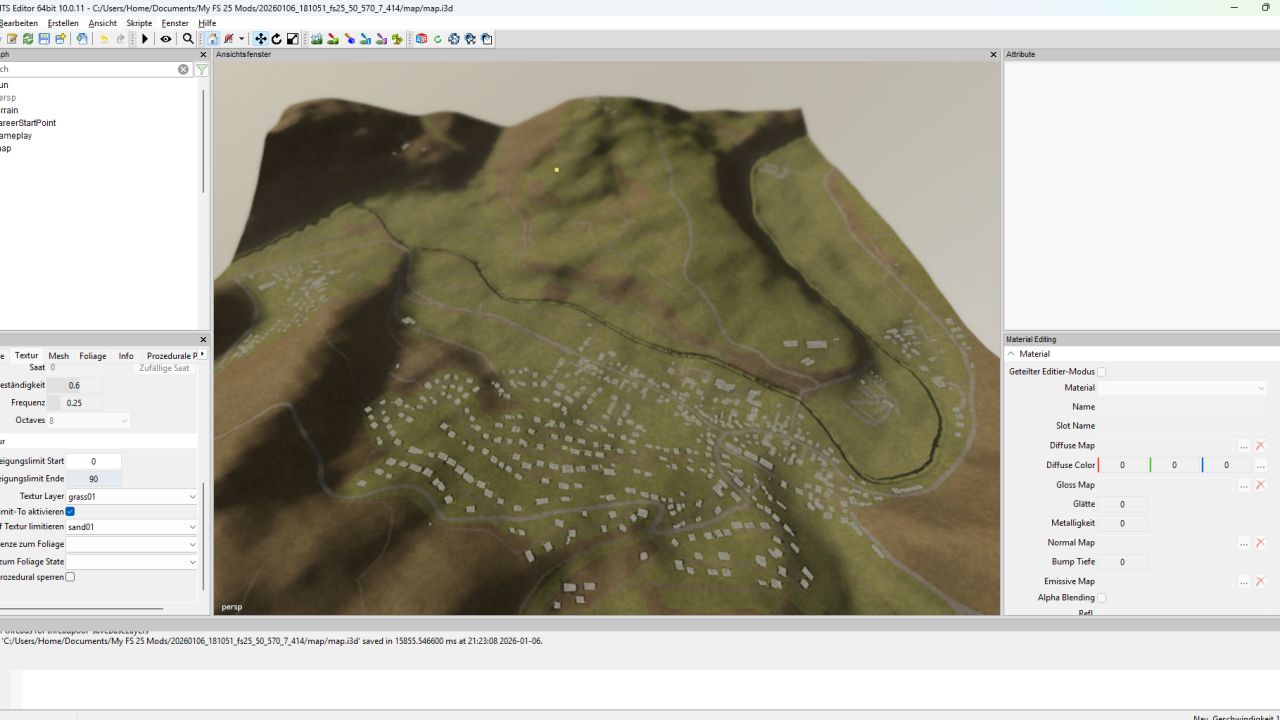Viewport: 1280px width, 720px height.
Task: Click the save floppy disk icon
Action: [44, 39]
